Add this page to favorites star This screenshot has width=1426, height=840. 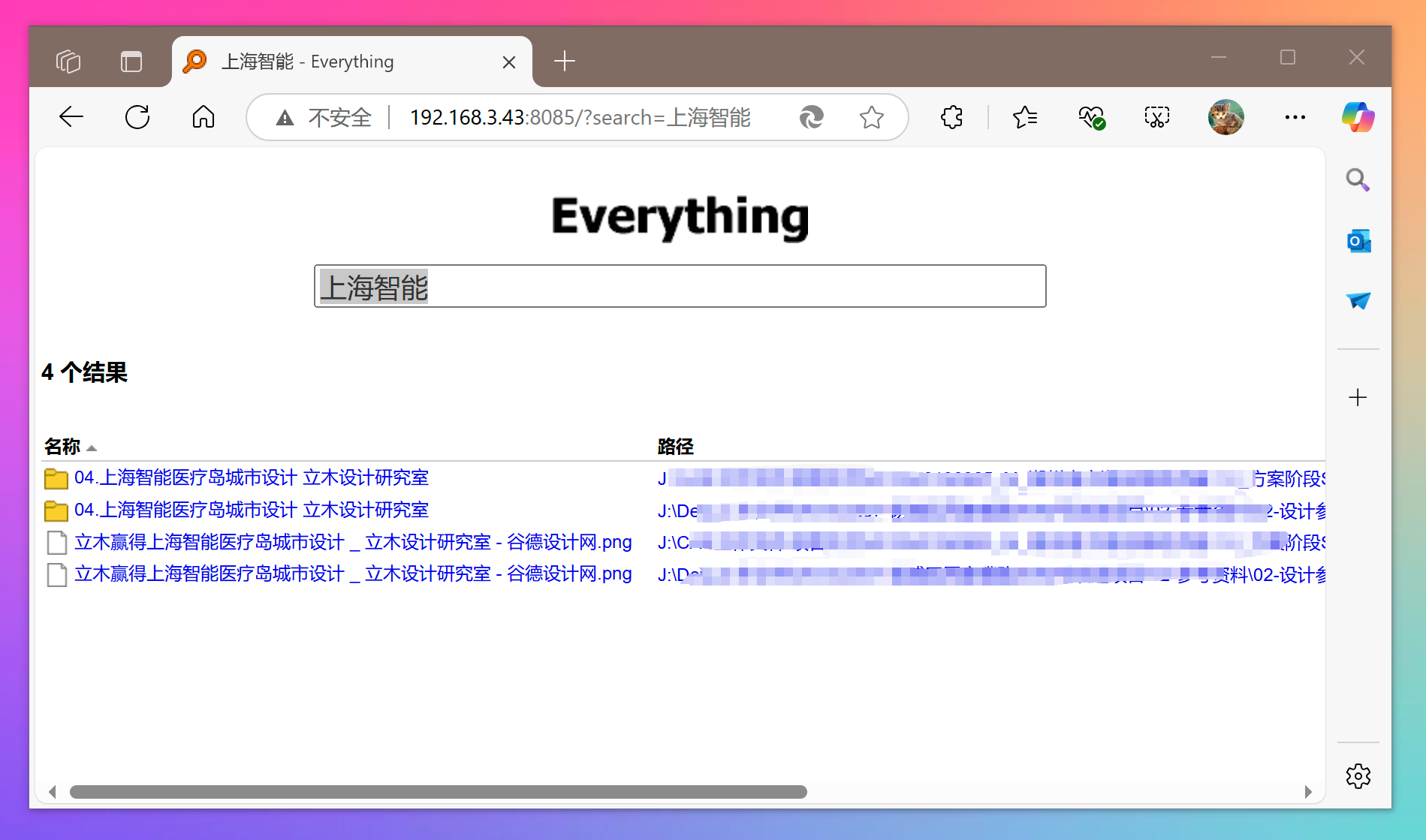871,117
